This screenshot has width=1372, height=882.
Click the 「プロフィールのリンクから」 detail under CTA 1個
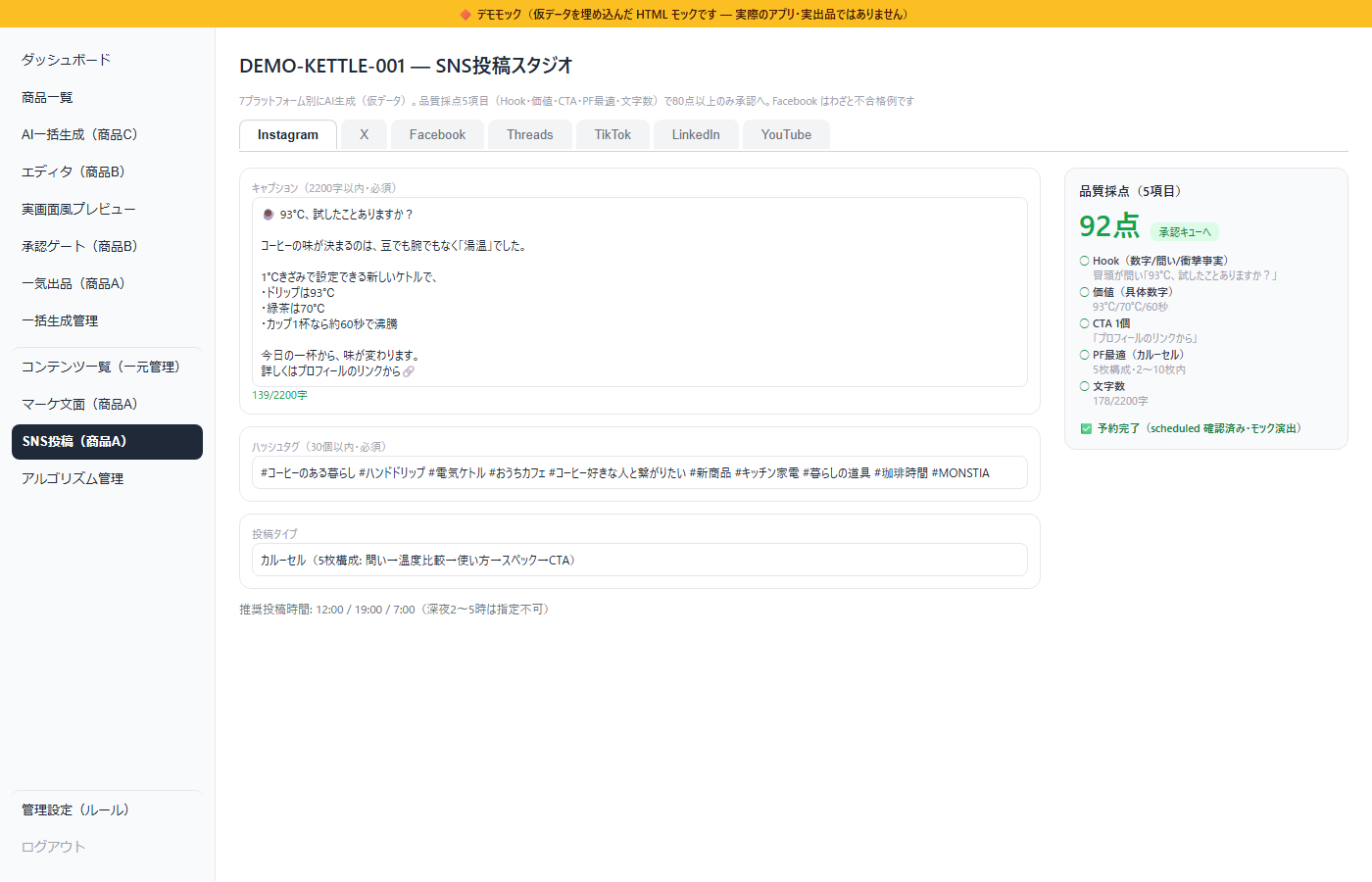(x=1146, y=338)
